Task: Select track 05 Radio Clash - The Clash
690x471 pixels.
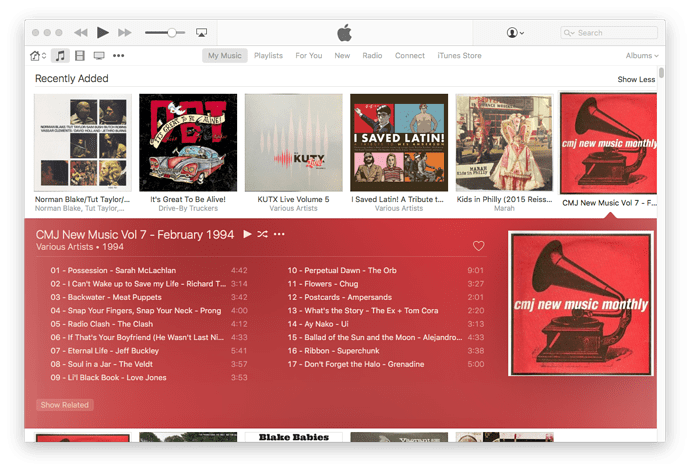Action: tap(149, 324)
